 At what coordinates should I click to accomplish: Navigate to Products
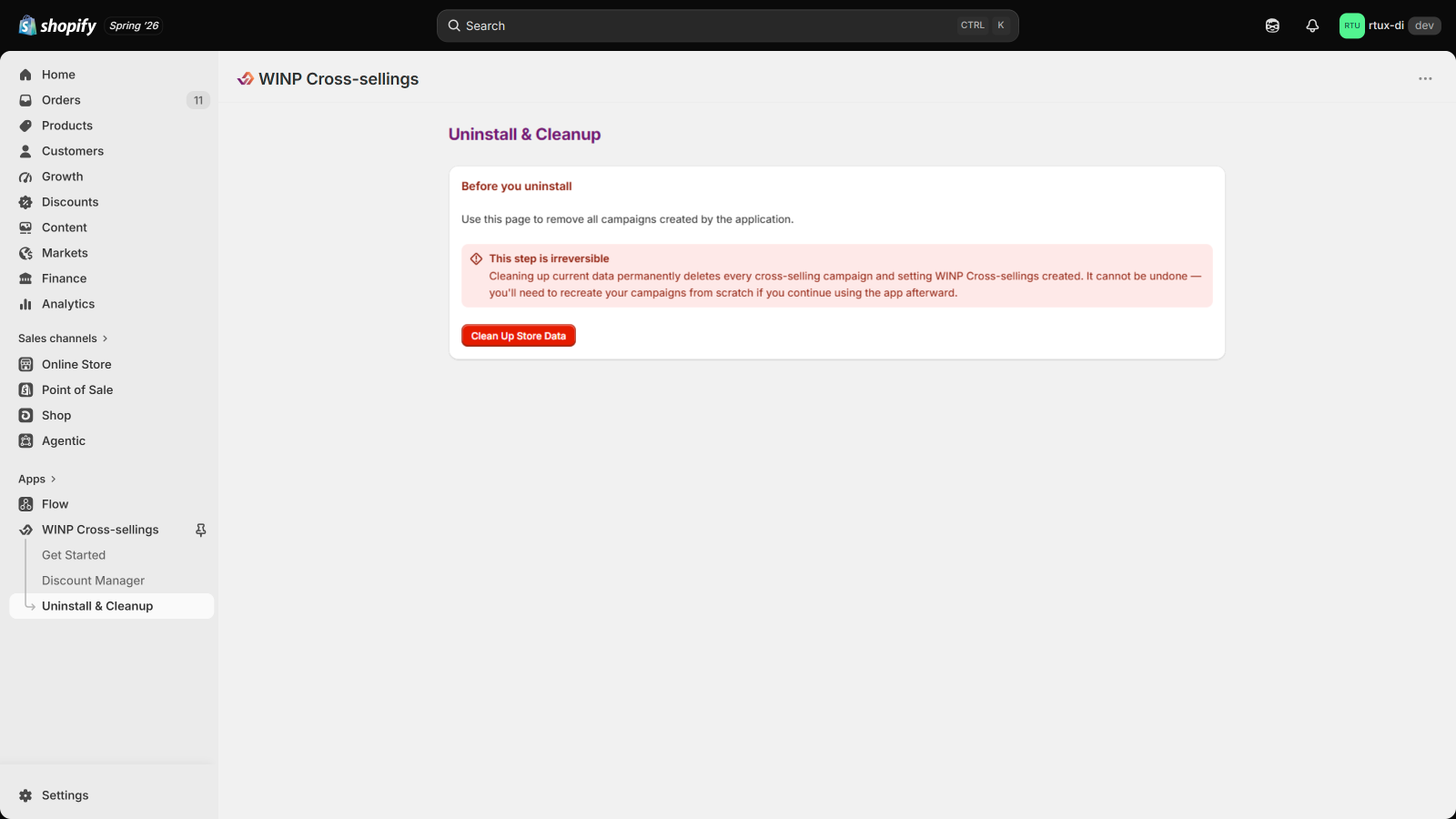tap(111, 126)
